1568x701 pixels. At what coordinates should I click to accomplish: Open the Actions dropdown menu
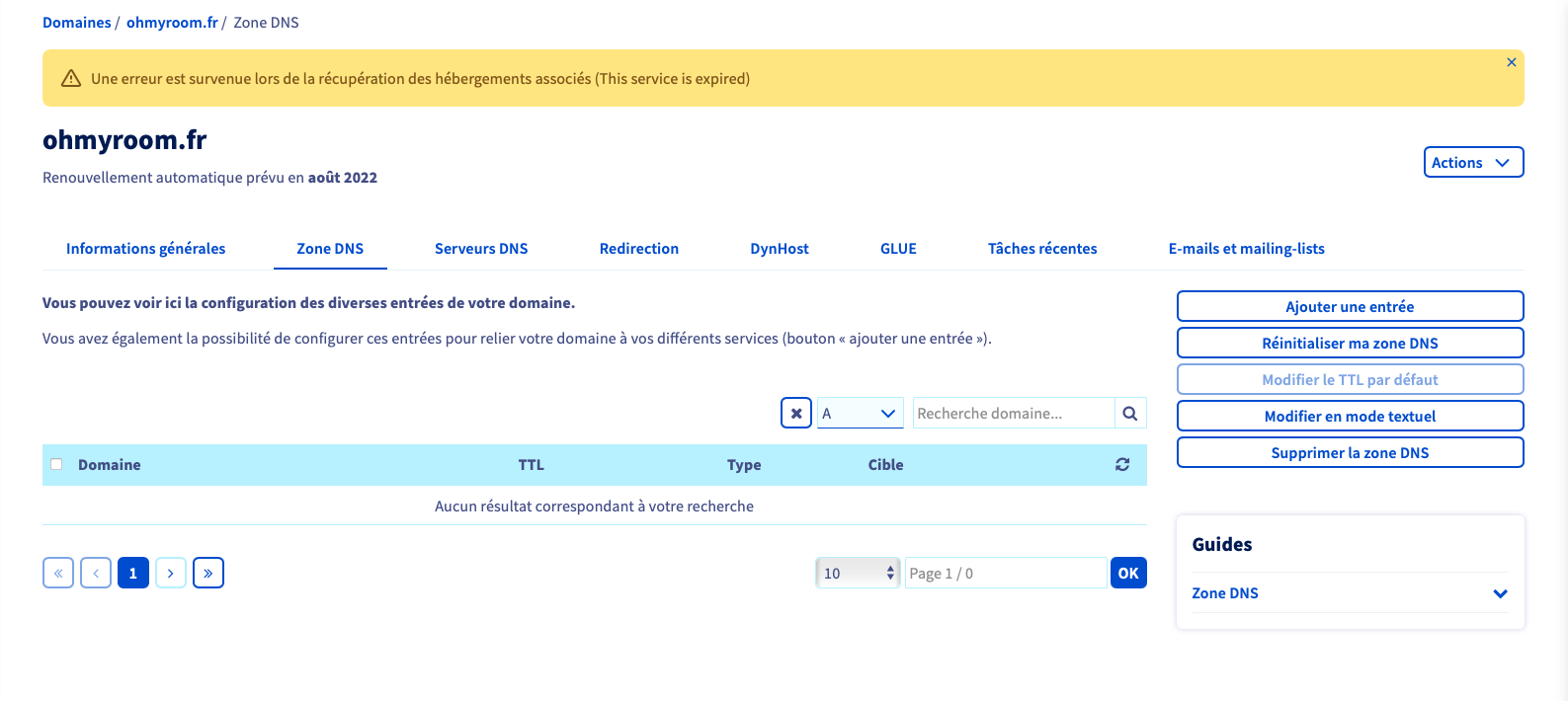coord(1473,162)
